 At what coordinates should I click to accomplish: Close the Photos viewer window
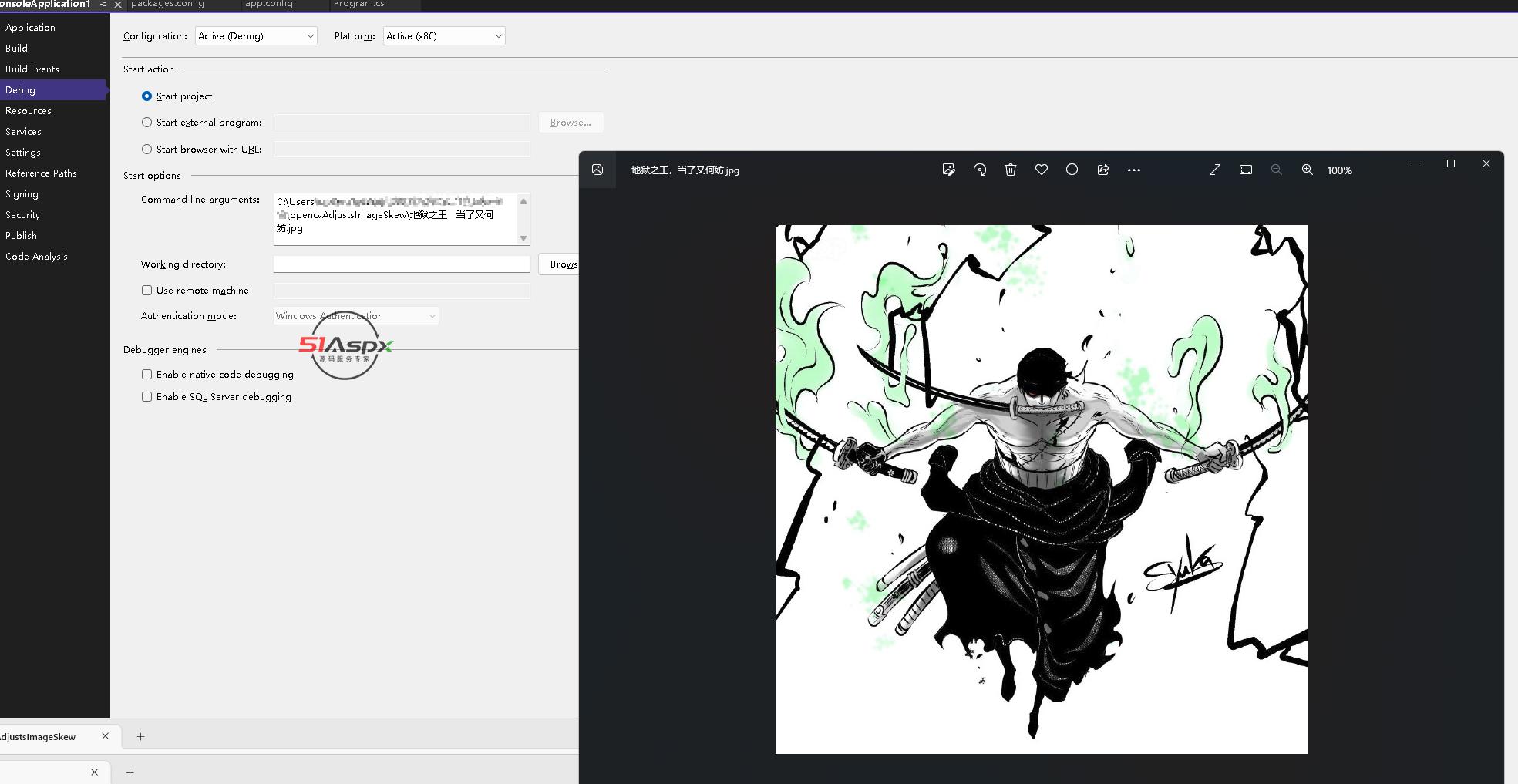[1486, 163]
